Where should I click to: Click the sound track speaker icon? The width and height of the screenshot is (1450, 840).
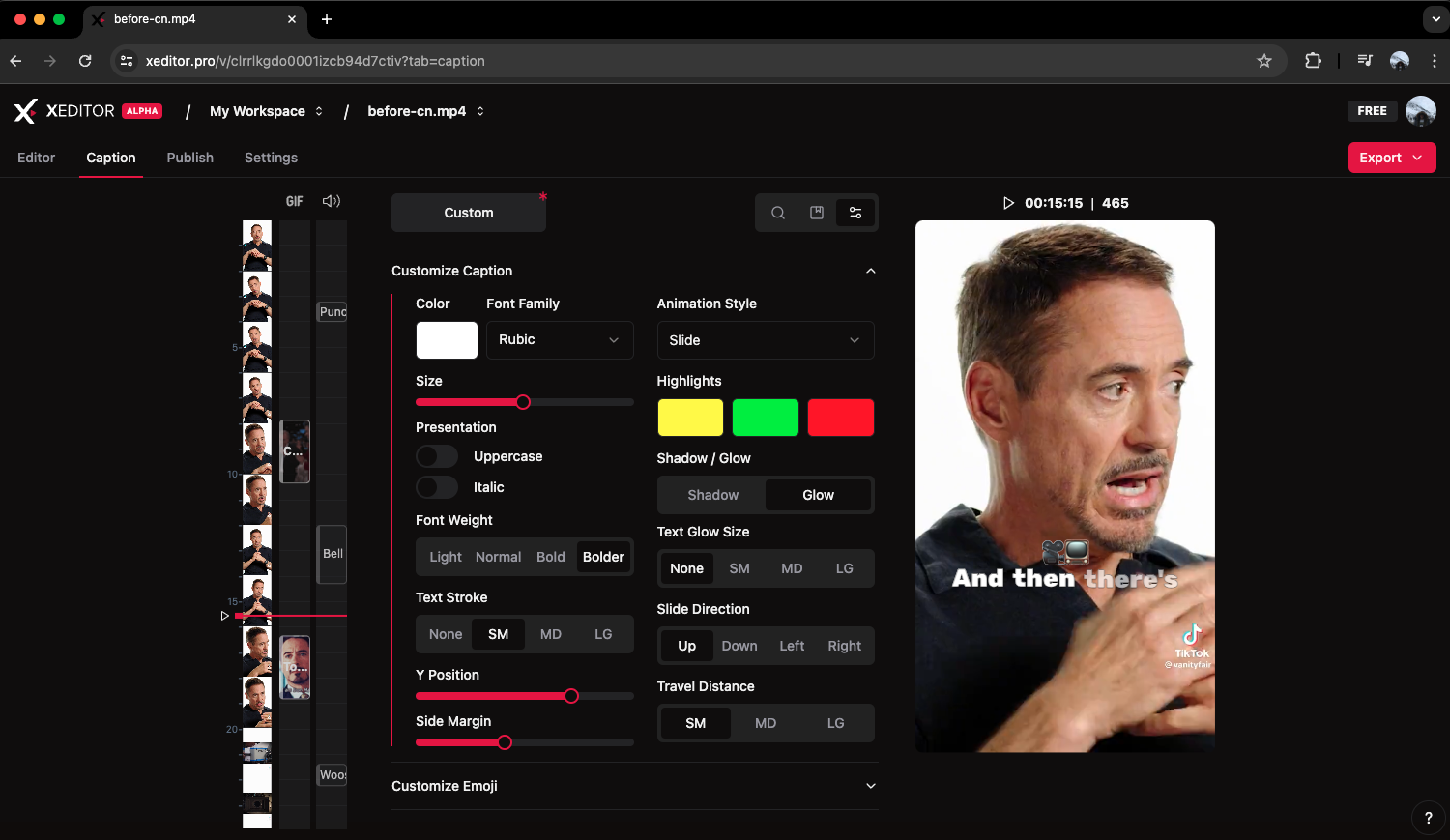tap(332, 201)
